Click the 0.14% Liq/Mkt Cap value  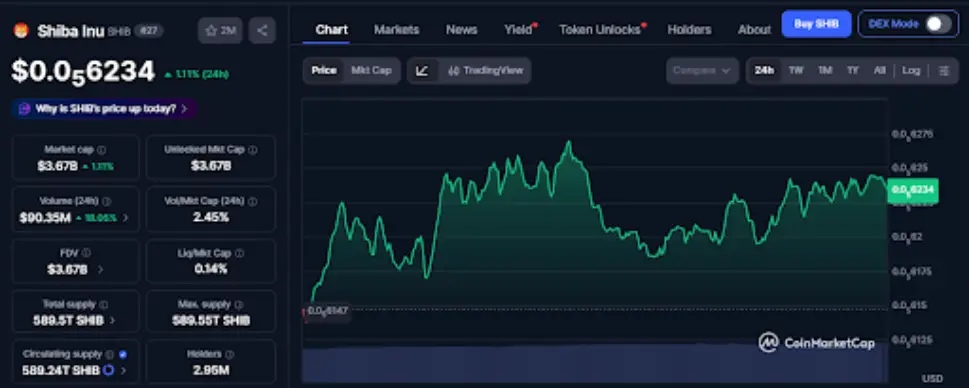tap(211, 269)
